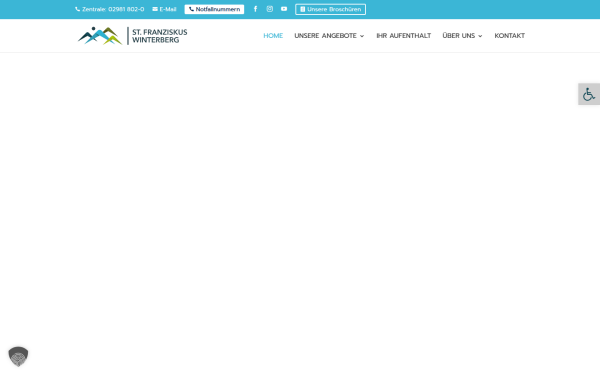Expand the ÜBER UNS dropdown chevron
This screenshot has width=600, height=375.
tap(480, 36)
